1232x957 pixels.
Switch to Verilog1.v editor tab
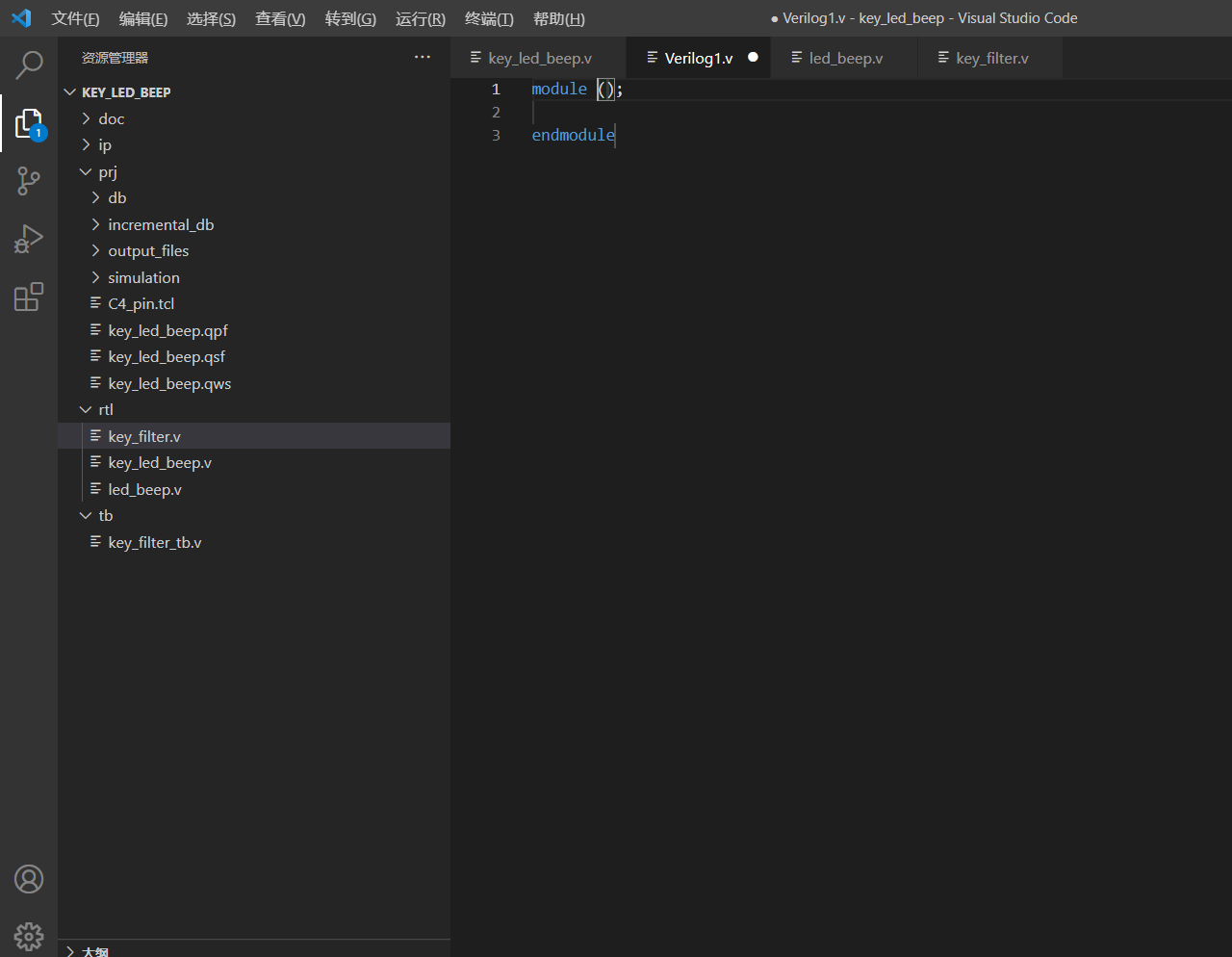point(699,58)
